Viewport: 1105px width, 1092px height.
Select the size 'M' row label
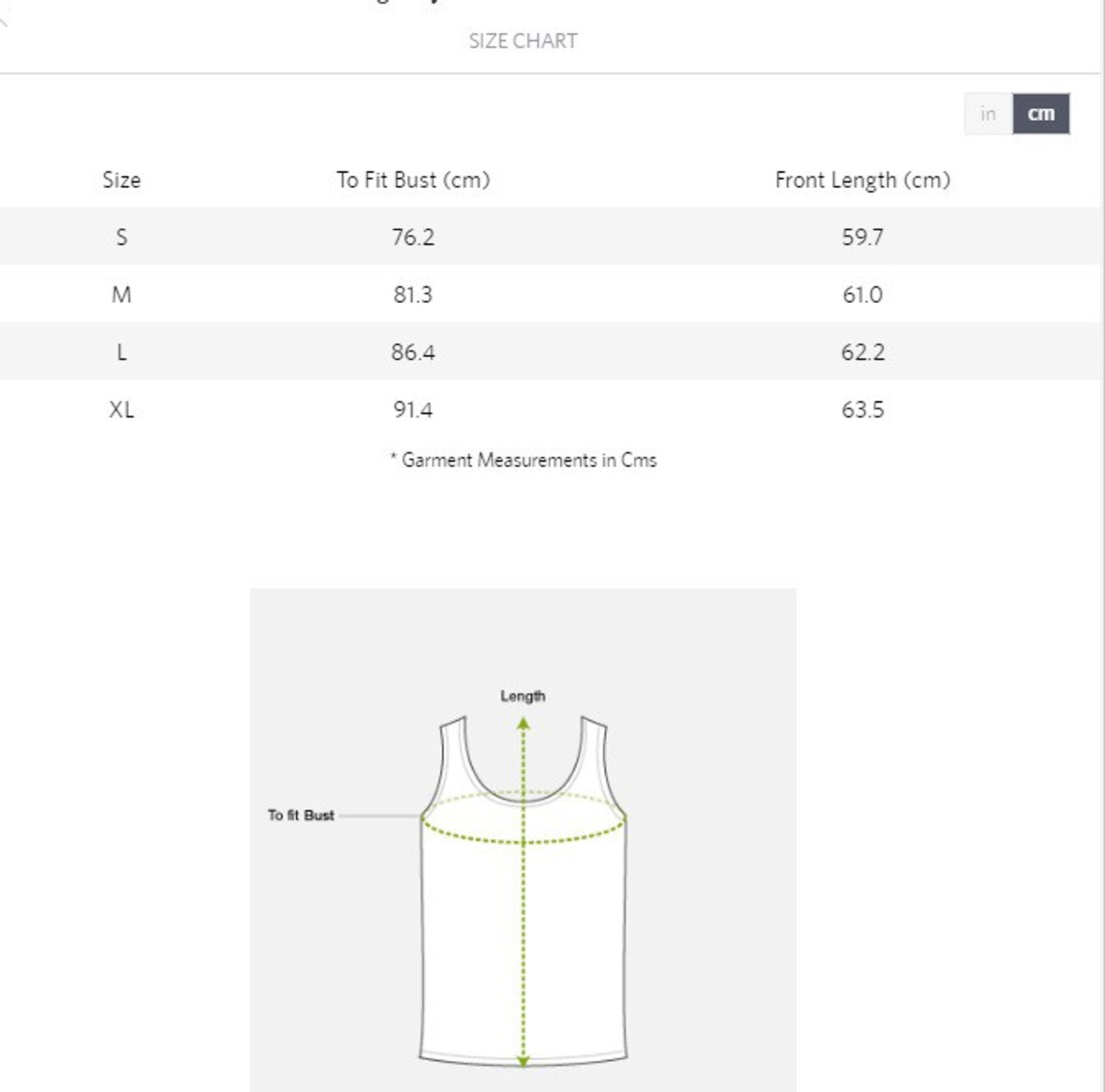click(122, 295)
